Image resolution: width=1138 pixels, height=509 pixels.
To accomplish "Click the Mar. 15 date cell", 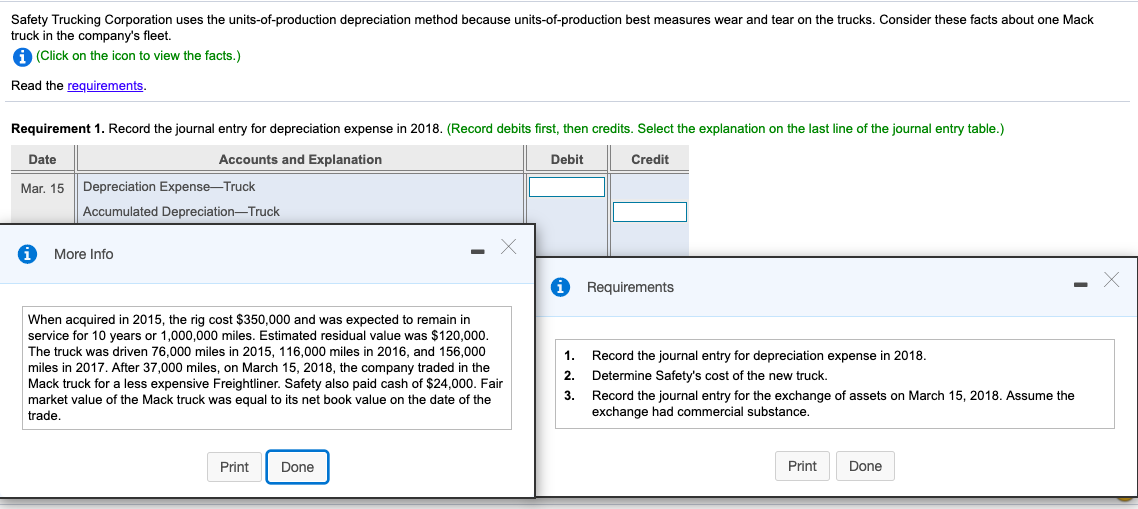I will tap(42, 188).
